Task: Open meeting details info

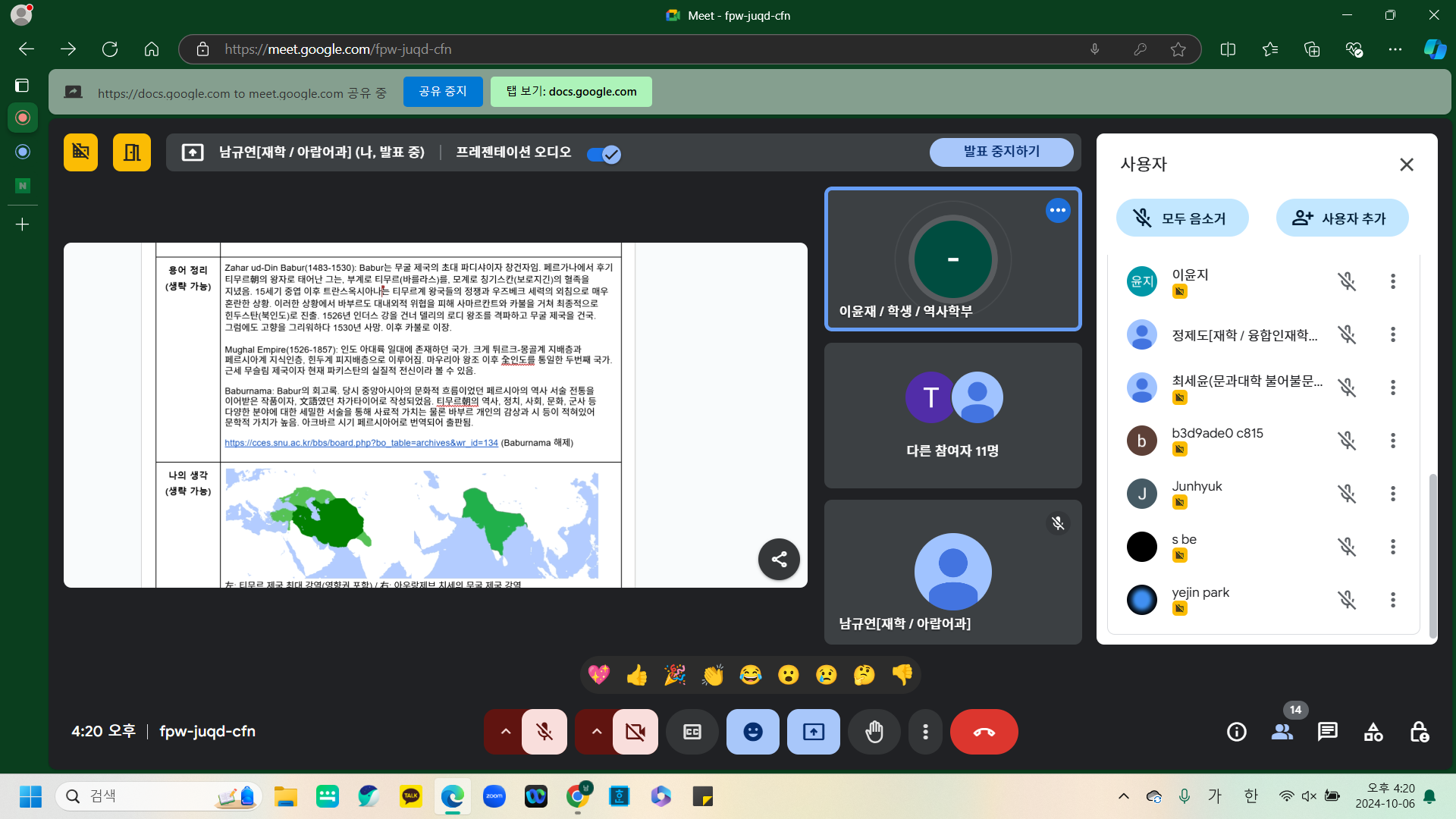Action: 1237,732
